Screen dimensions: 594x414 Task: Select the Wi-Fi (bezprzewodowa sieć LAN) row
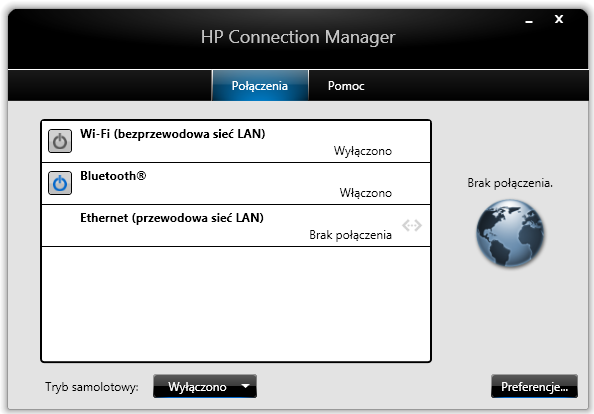[236, 142]
